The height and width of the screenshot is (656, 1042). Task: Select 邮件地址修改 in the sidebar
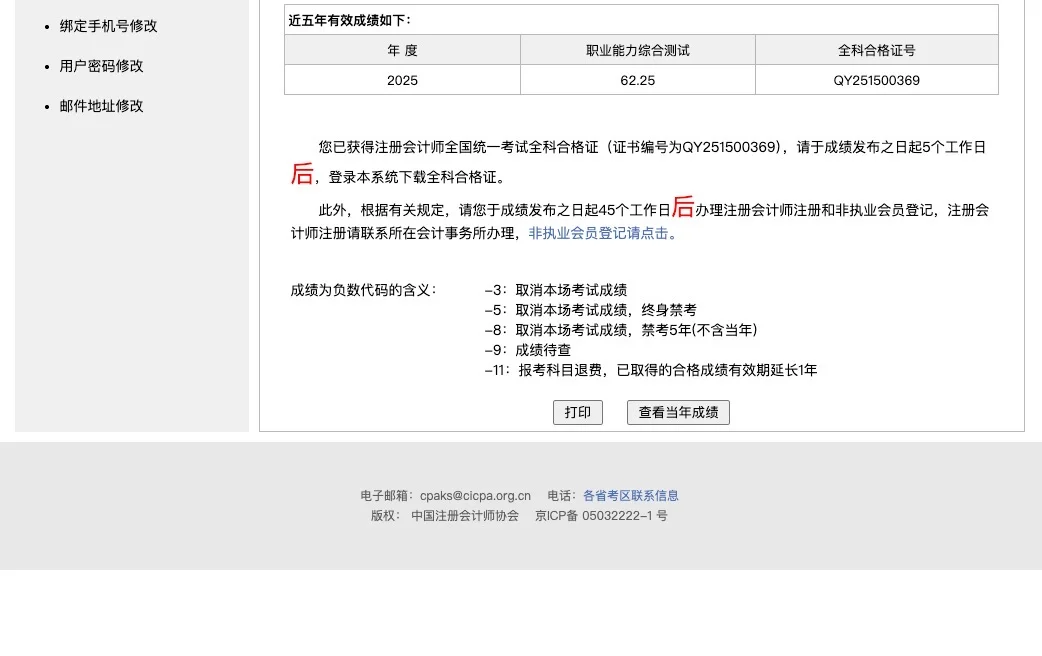click(102, 106)
